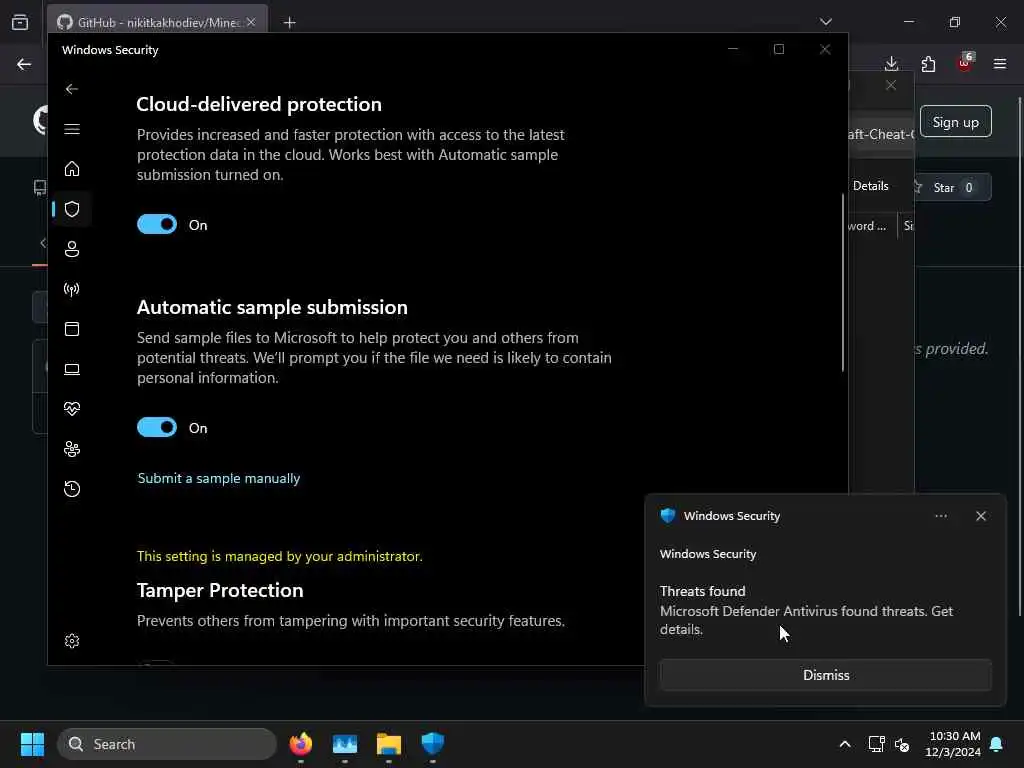Open Account protection person icon
Screen dimensions: 1024x768
pyautogui.click(x=72, y=249)
